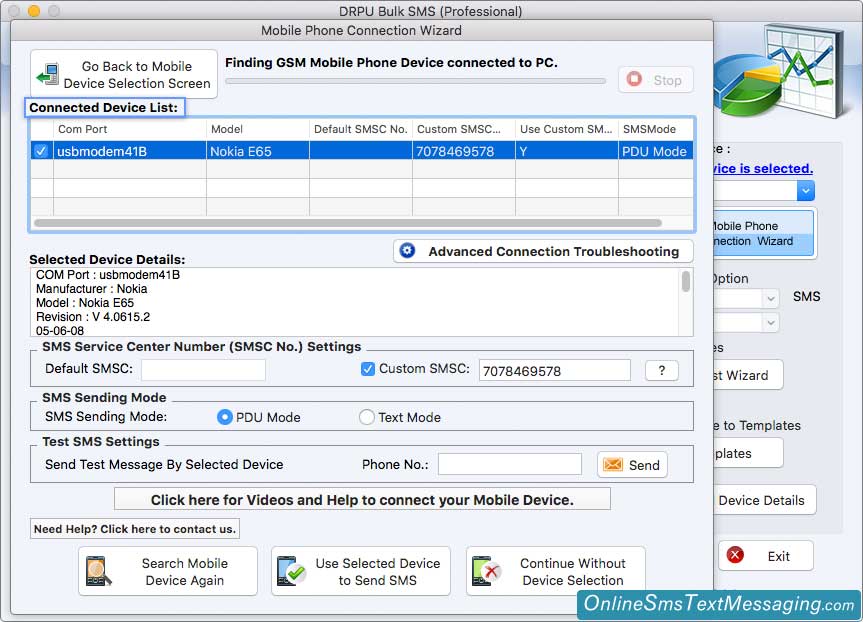Click the question mark help button

[662, 370]
